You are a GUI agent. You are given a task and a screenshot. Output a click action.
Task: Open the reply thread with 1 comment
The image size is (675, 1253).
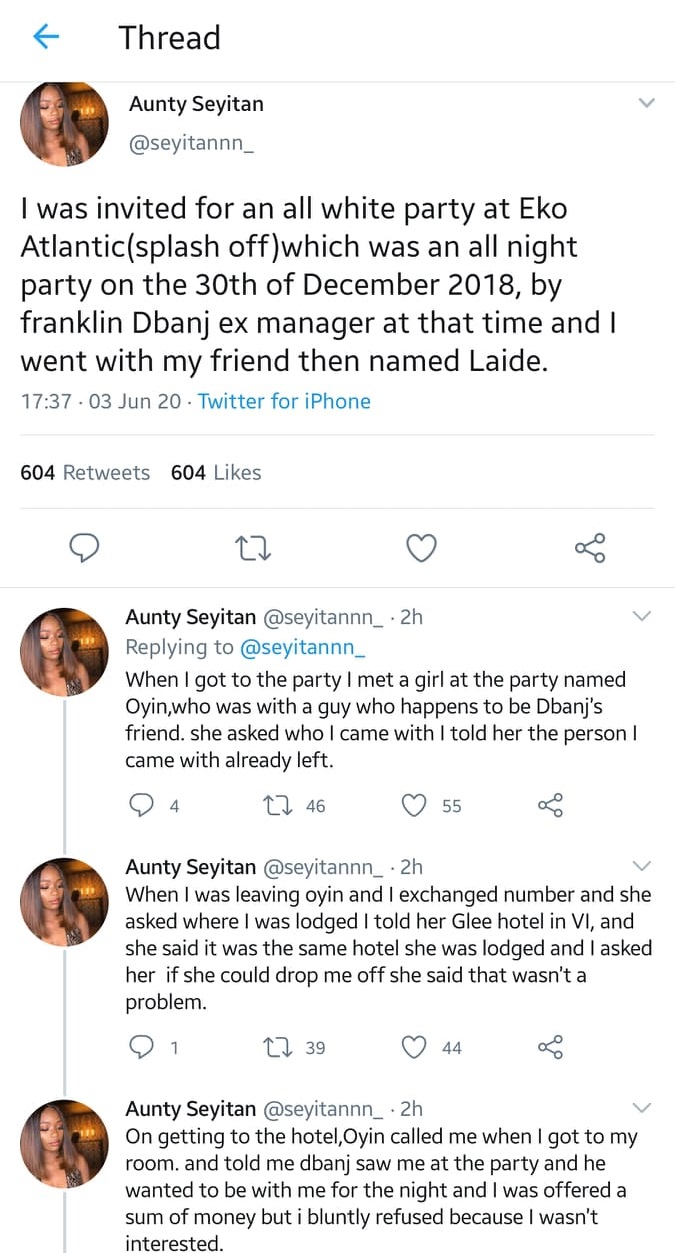click(143, 1047)
